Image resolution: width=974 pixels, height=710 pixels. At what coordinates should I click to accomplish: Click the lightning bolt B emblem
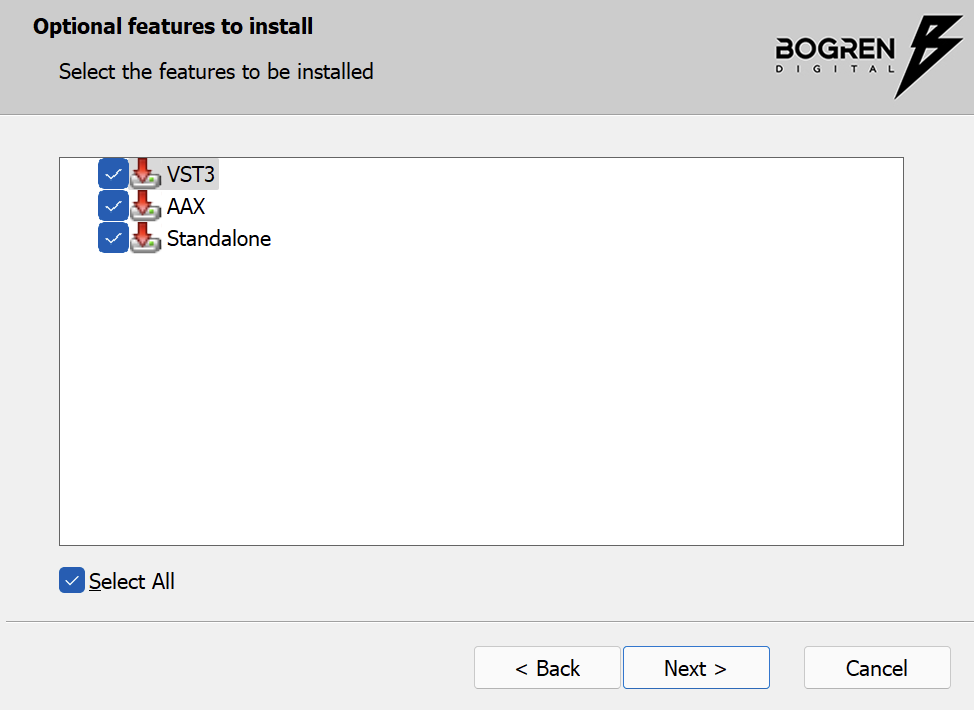pos(928,57)
